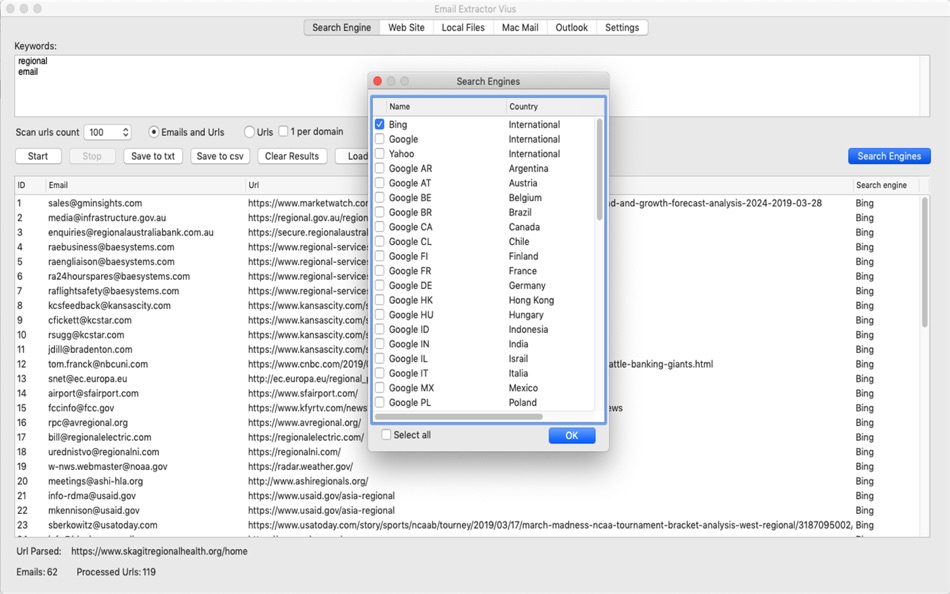
Task: Check the Google International checkbox
Action: click(x=379, y=139)
